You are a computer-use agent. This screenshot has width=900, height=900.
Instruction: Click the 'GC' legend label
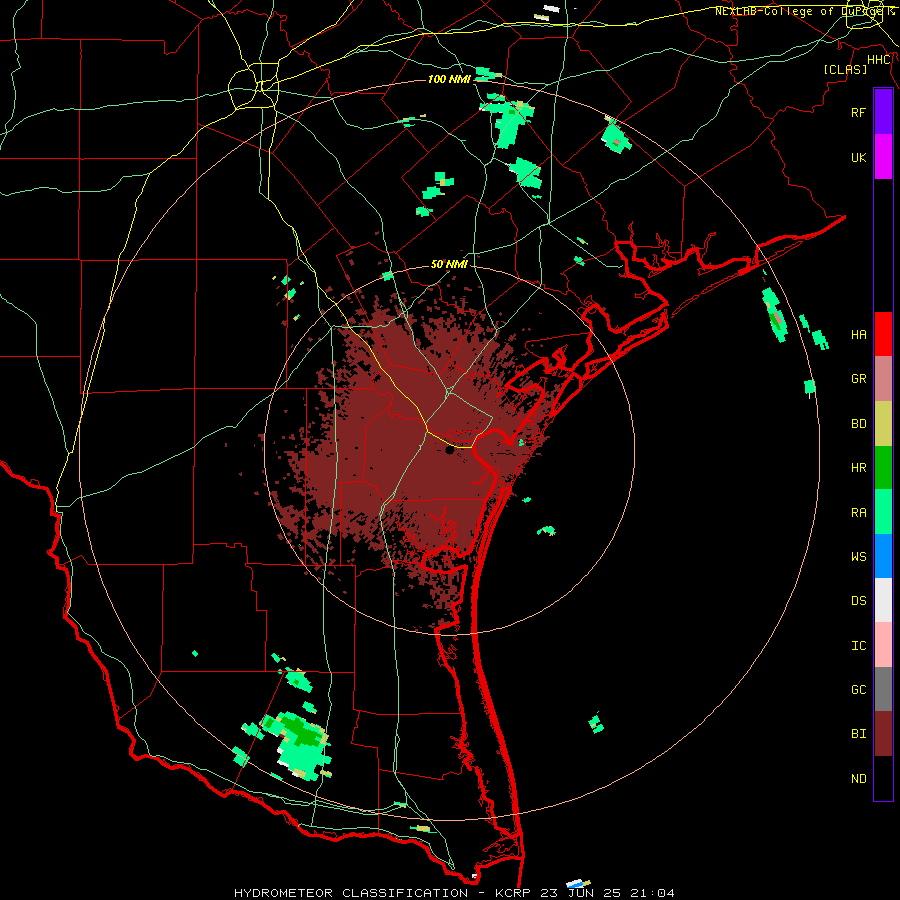(x=859, y=690)
